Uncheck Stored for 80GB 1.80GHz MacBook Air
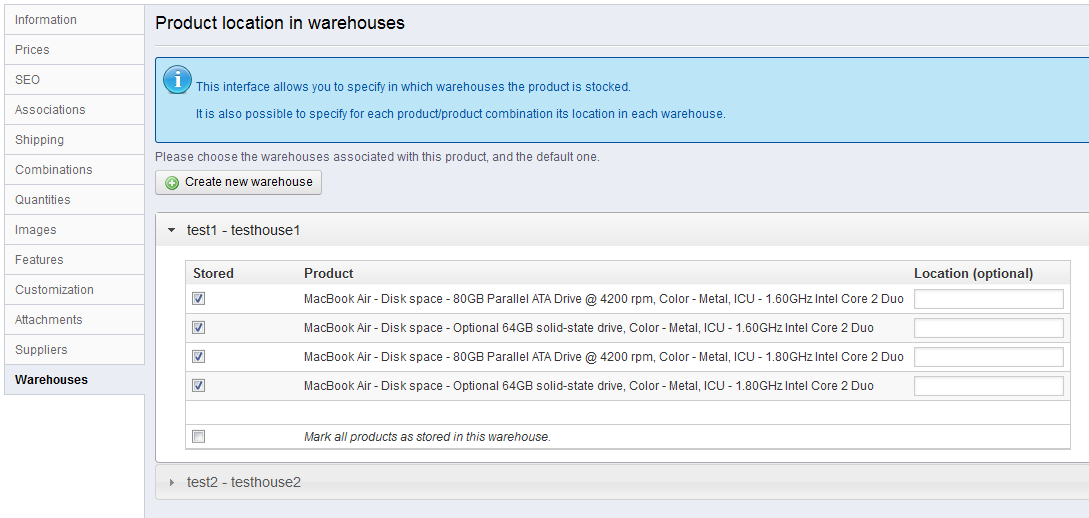This screenshot has height=518, width=1089. coord(199,357)
